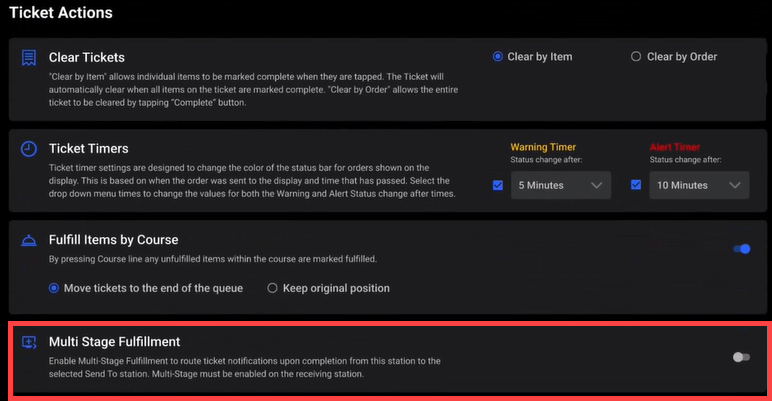Choose Move tickets to end of queue
Viewport: 772px width, 401px height.
(x=55, y=288)
